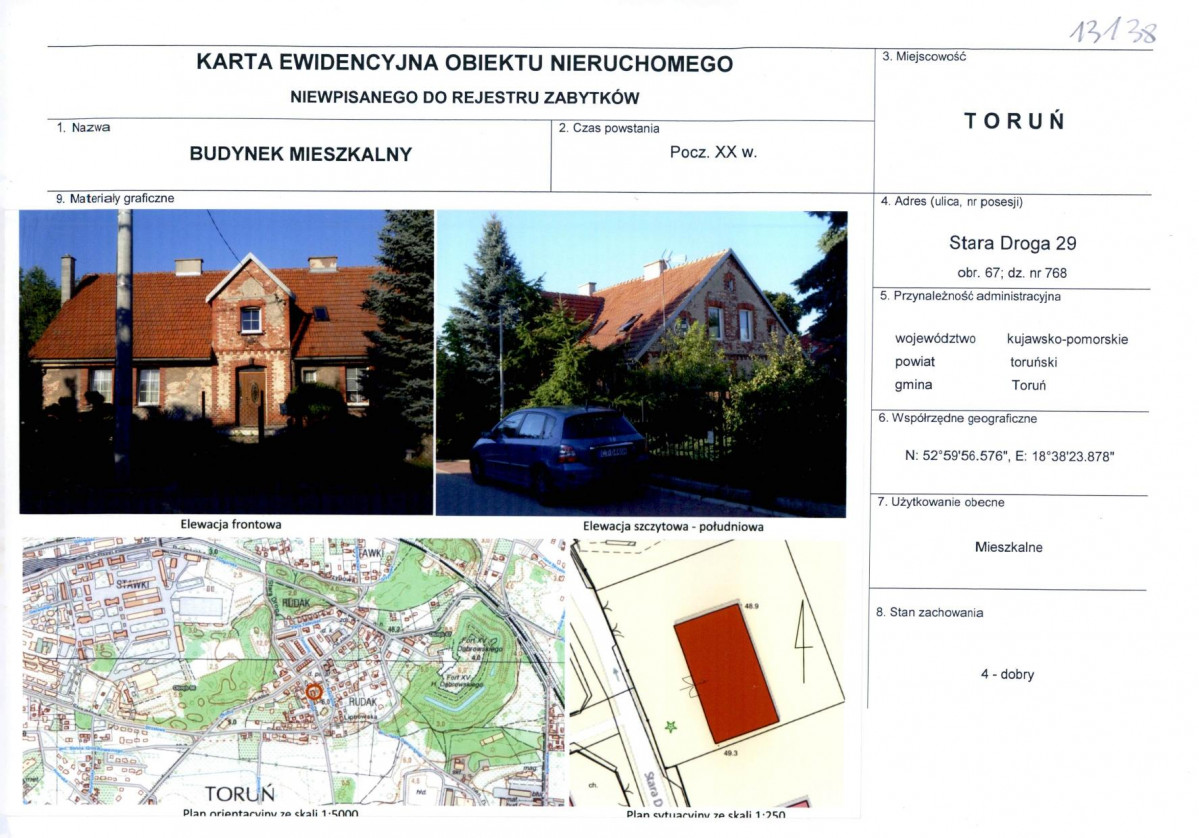
Task: Click the 'powiat' row label
Action: click(915, 362)
